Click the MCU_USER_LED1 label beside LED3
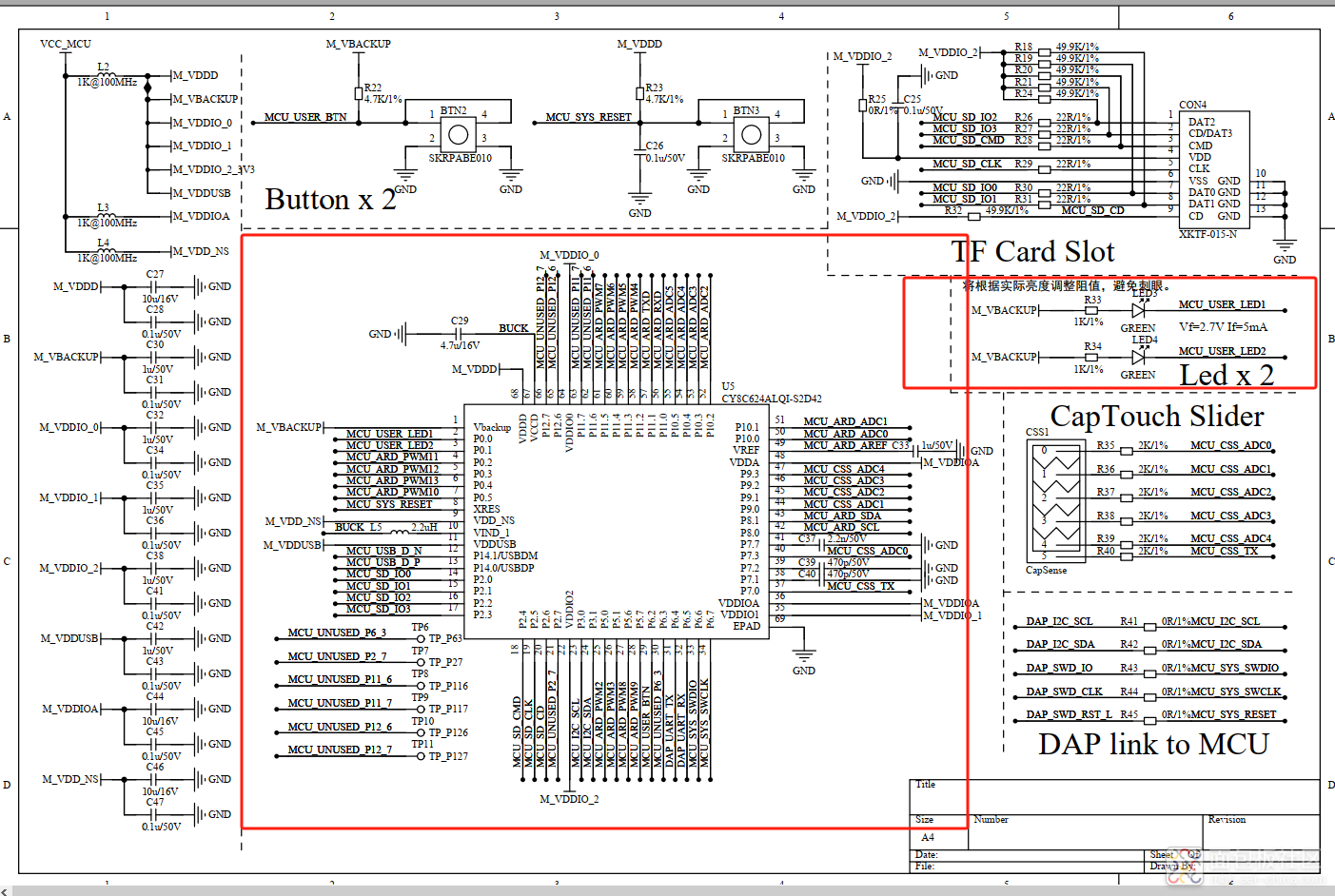Screen dimensions: 1335x896 coord(1222,304)
